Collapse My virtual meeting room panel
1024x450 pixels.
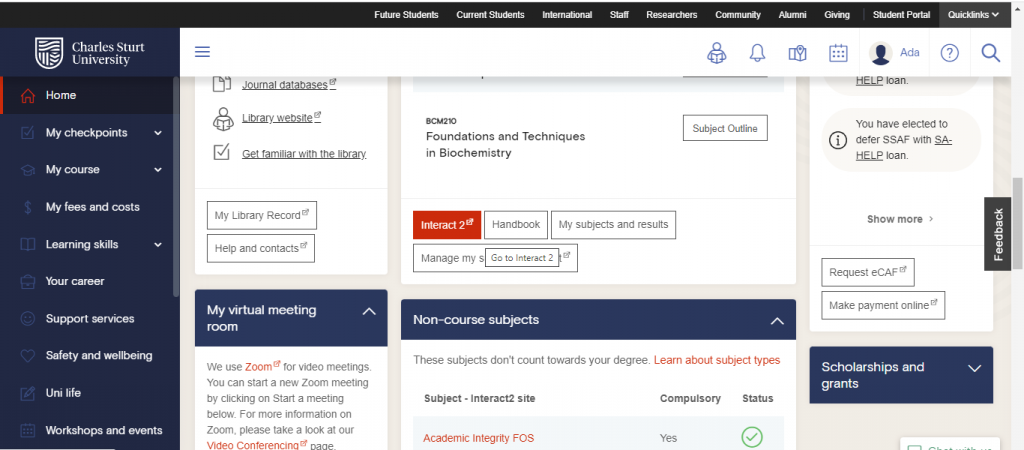pos(369,312)
